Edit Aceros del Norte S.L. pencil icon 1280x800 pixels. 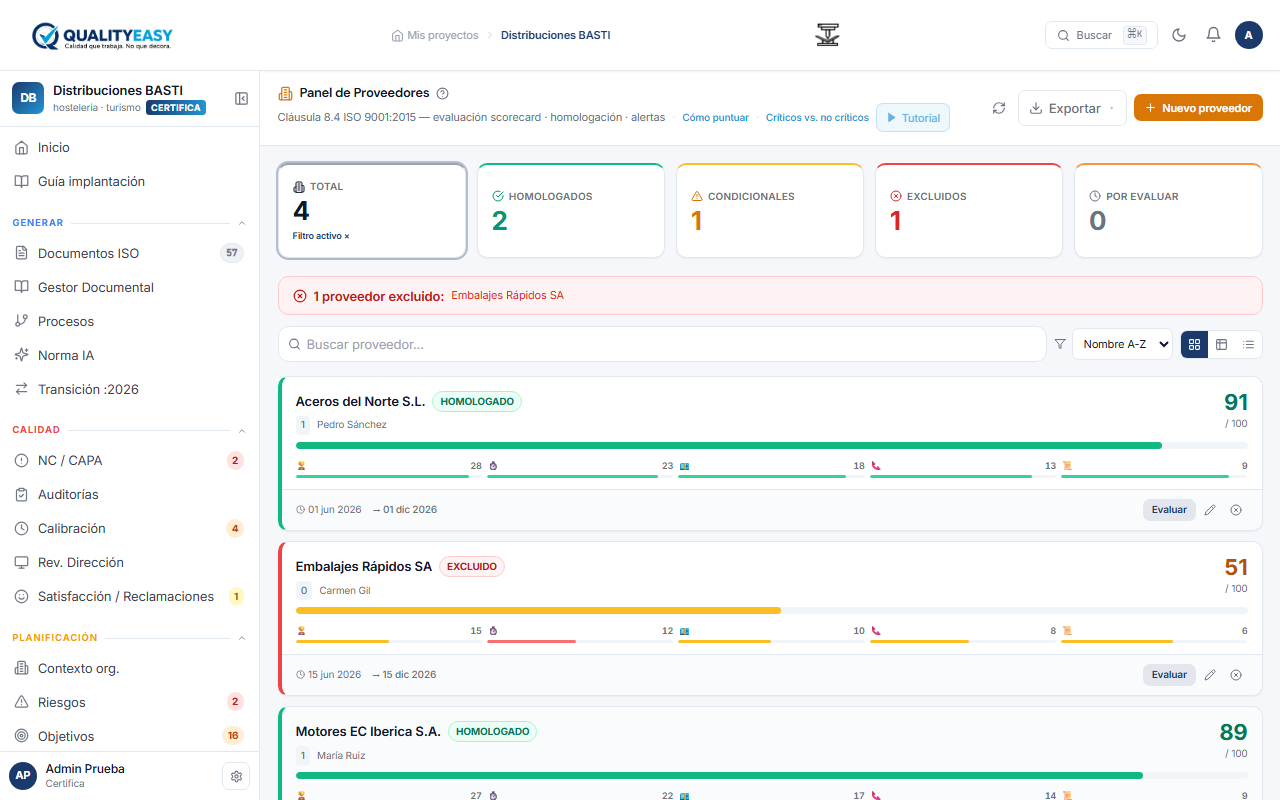coord(1210,510)
